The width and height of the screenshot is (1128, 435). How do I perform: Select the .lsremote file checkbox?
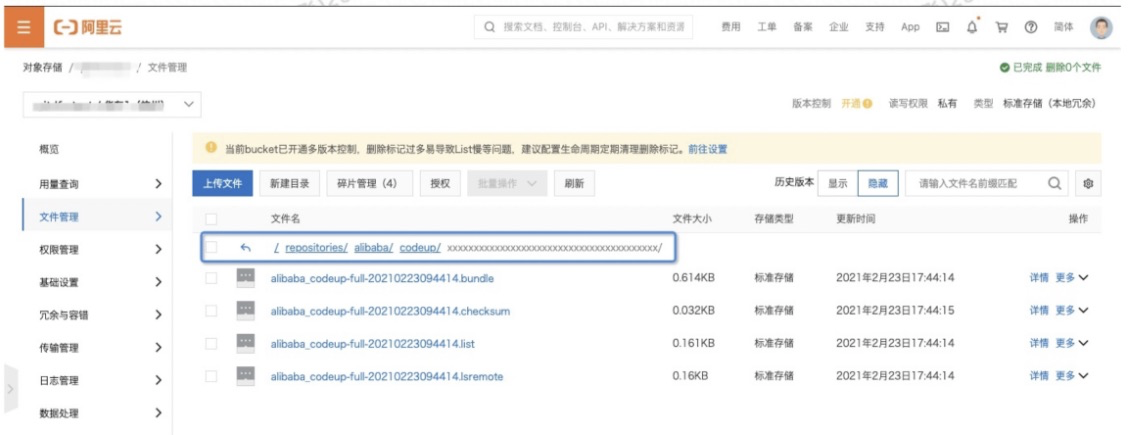[211, 376]
